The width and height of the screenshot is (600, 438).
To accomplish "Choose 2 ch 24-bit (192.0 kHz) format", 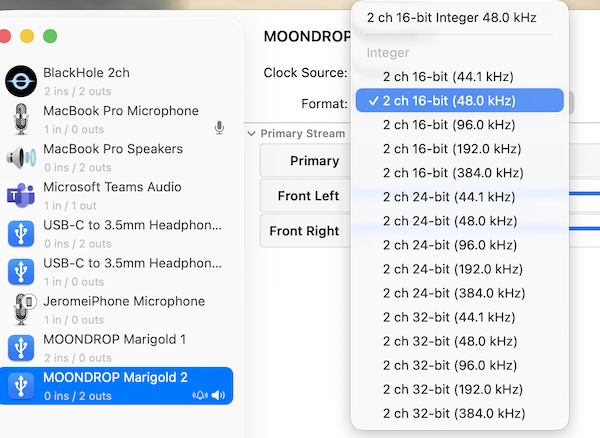I will [x=460, y=269].
